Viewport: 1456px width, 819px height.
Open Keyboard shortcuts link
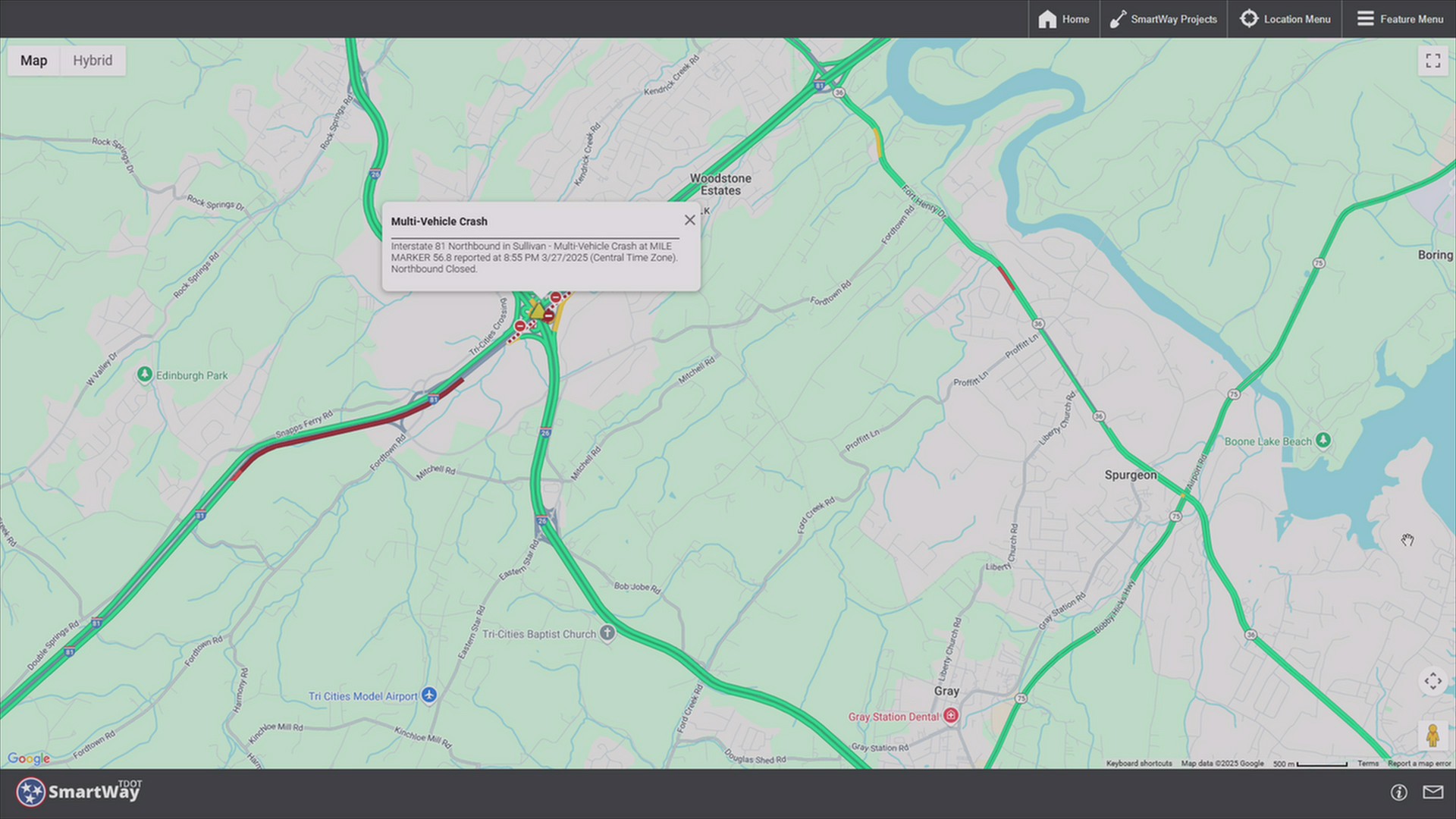[x=1139, y=764]
